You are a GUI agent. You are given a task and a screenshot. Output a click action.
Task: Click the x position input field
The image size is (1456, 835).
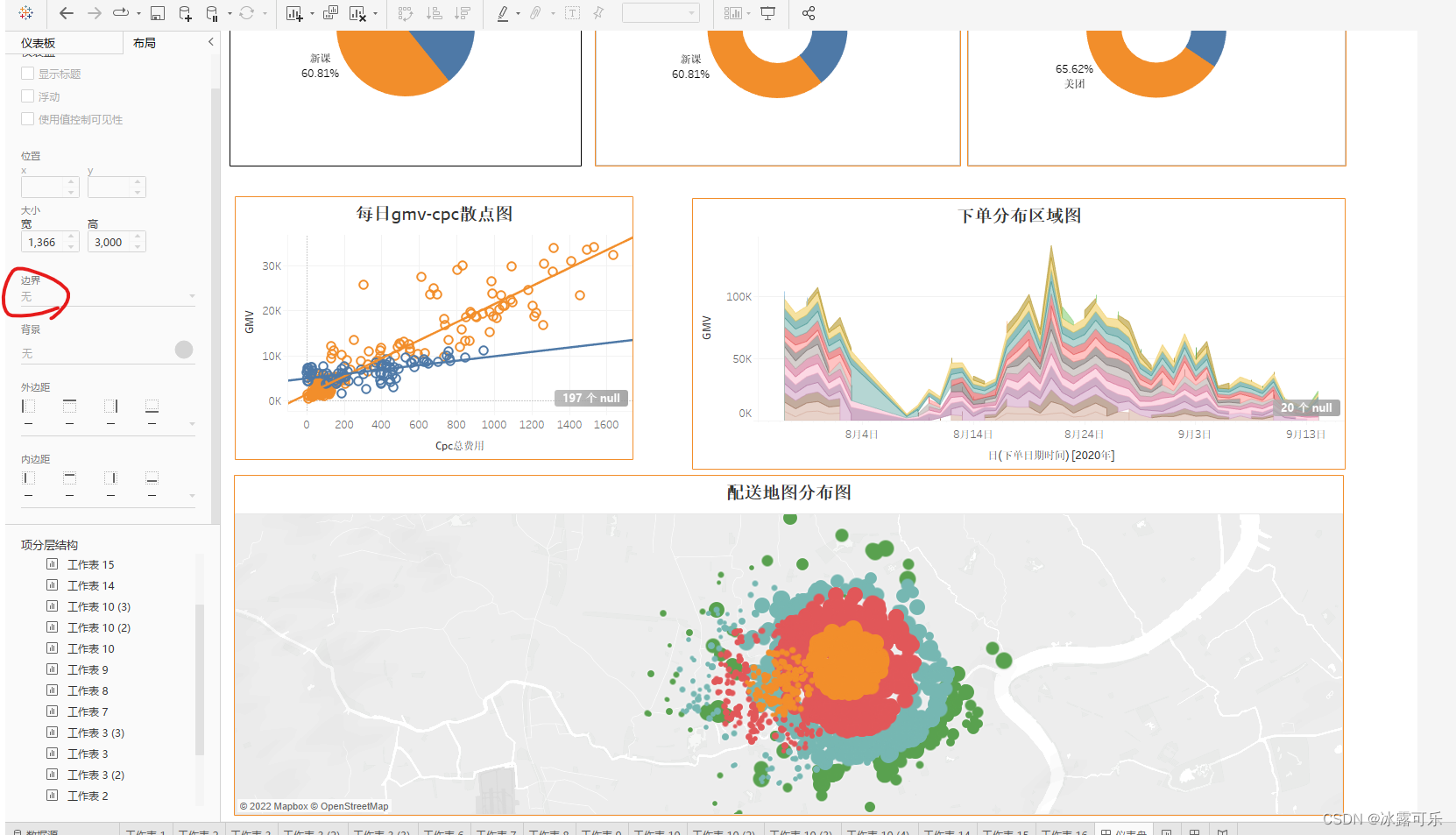[x=50, y=187]
